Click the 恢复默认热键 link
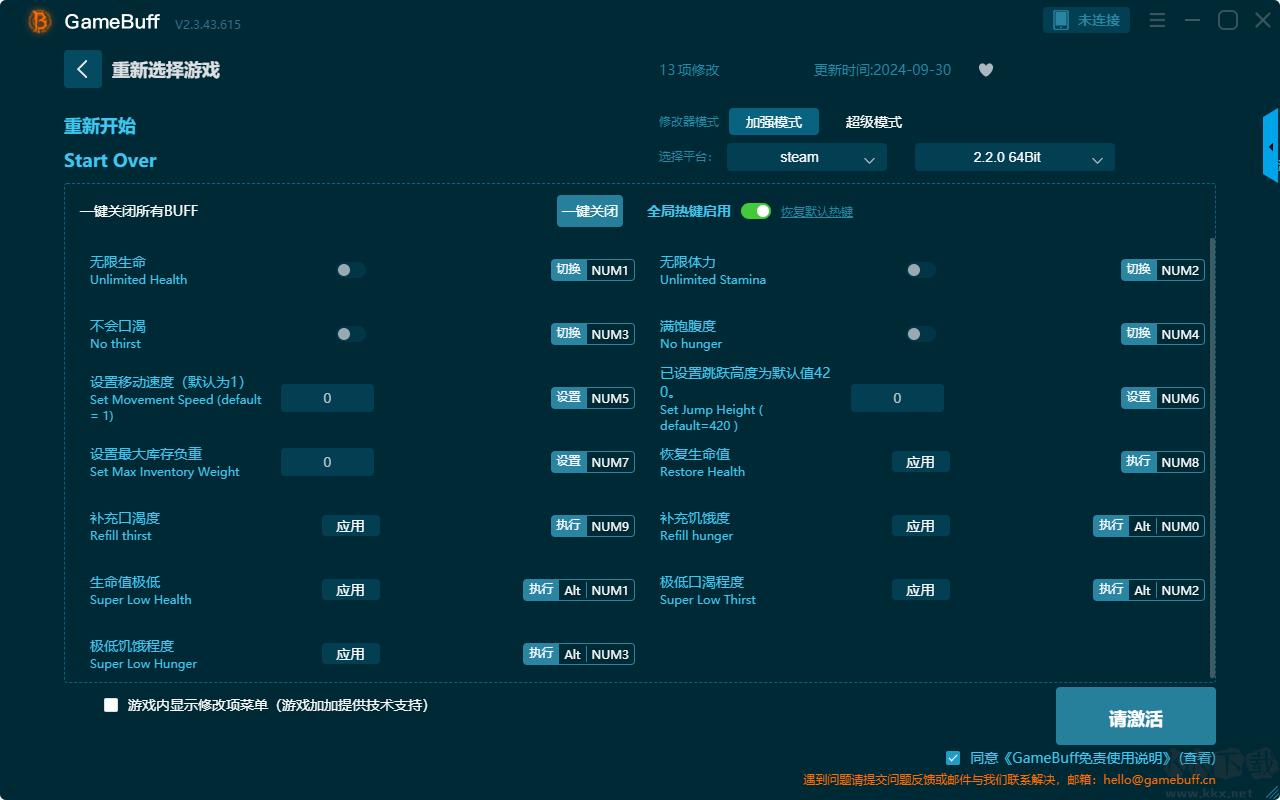 pos(817,212)
